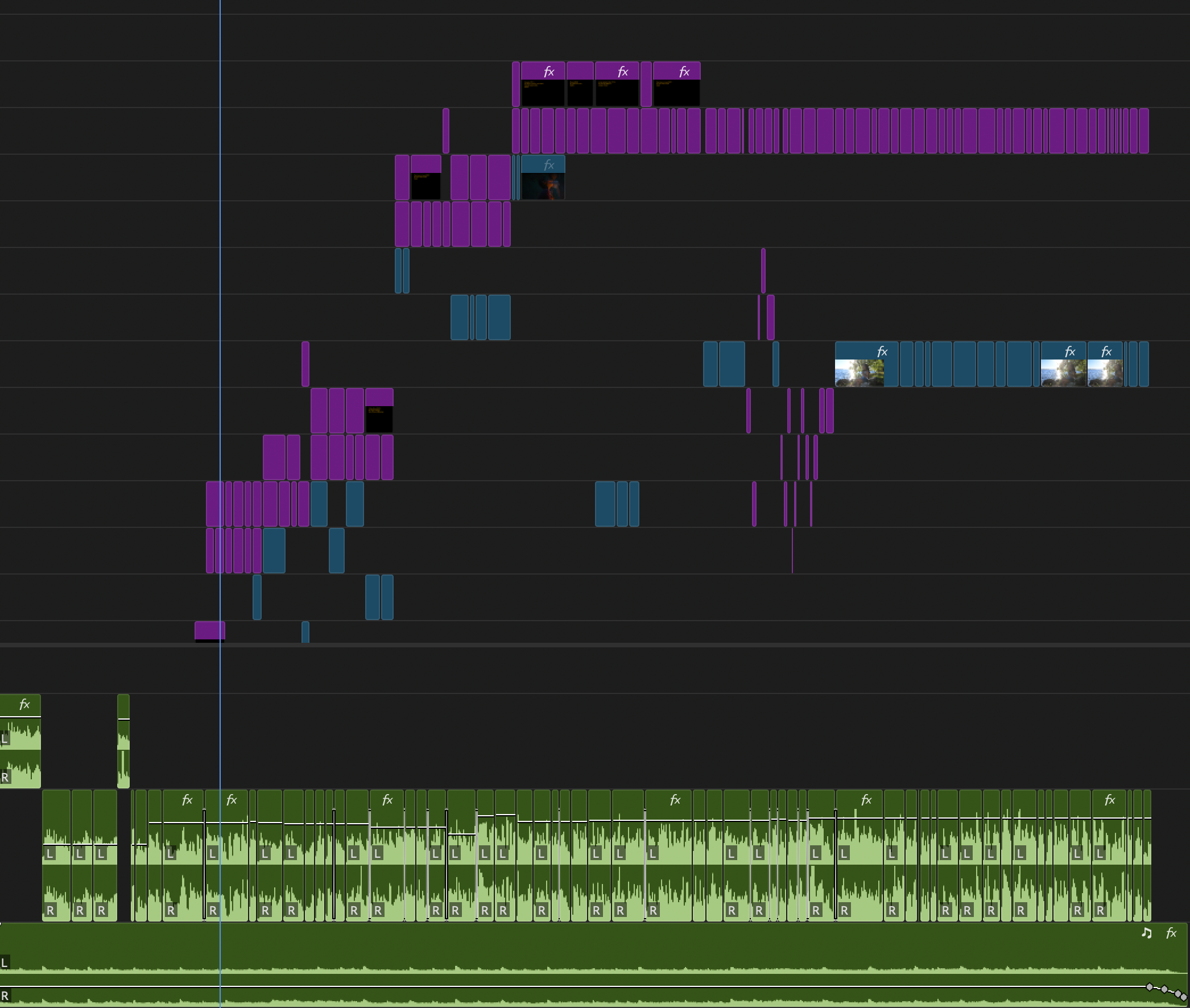Screen dimensions: 1190x1008
Task: Click the fourth fx badge on the dialogue audio track
Action: pos(675,800)
